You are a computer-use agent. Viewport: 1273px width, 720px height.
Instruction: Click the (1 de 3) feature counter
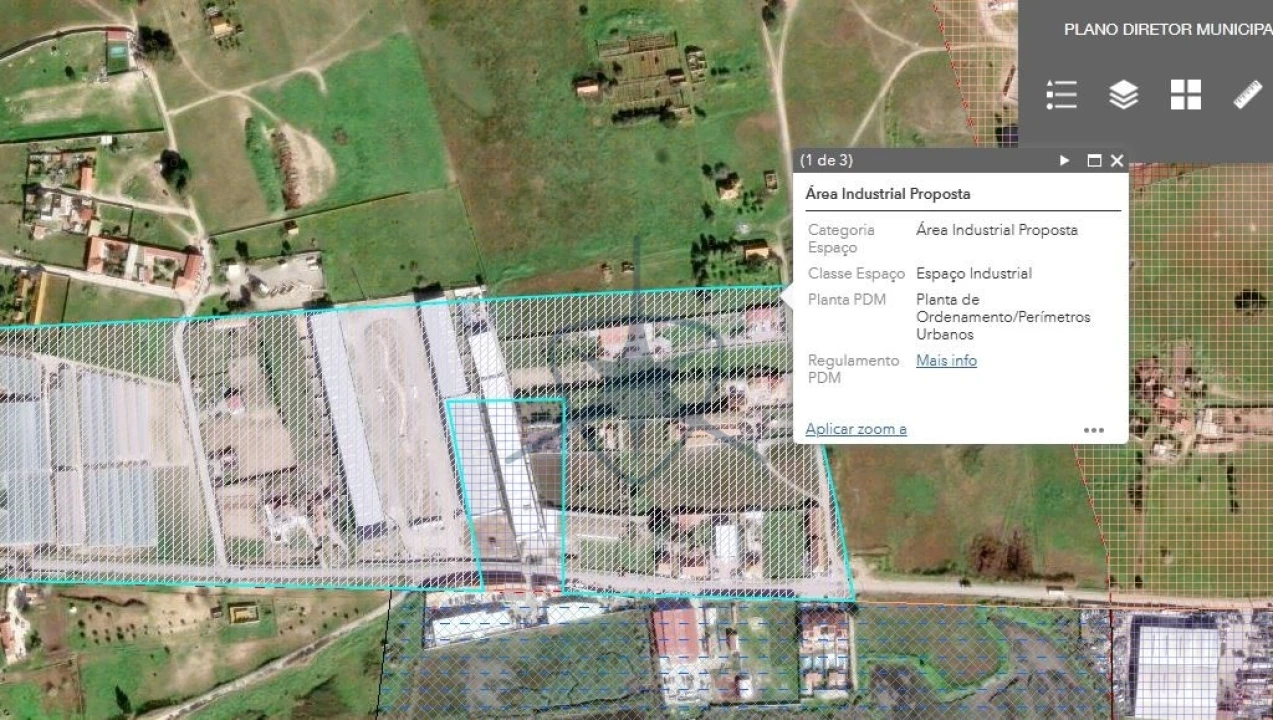827,161
